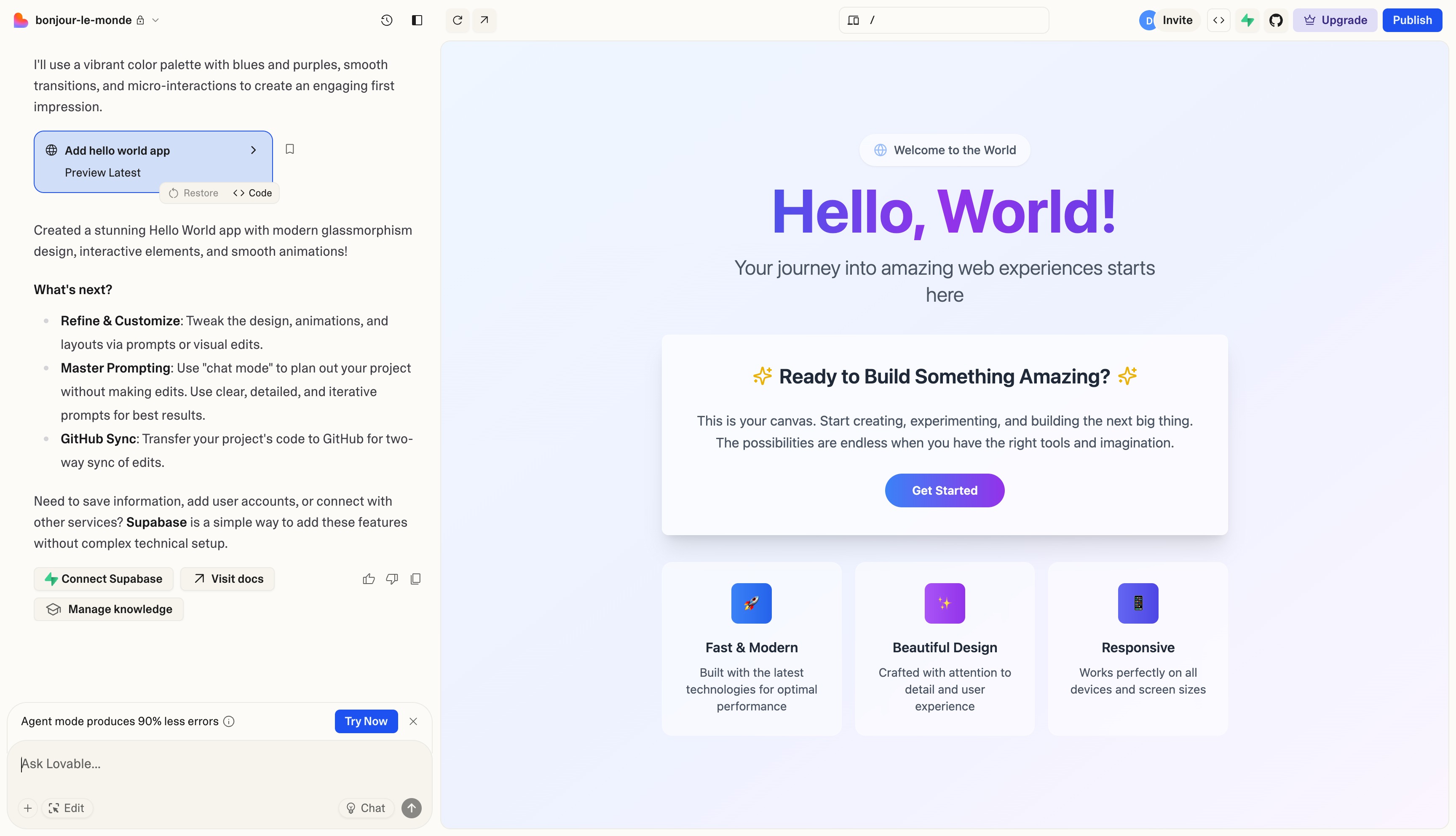The height and width of the screenshot is (836, 1456).
Task: Click the Beautiful Design card title
Action: pos(945,648)
